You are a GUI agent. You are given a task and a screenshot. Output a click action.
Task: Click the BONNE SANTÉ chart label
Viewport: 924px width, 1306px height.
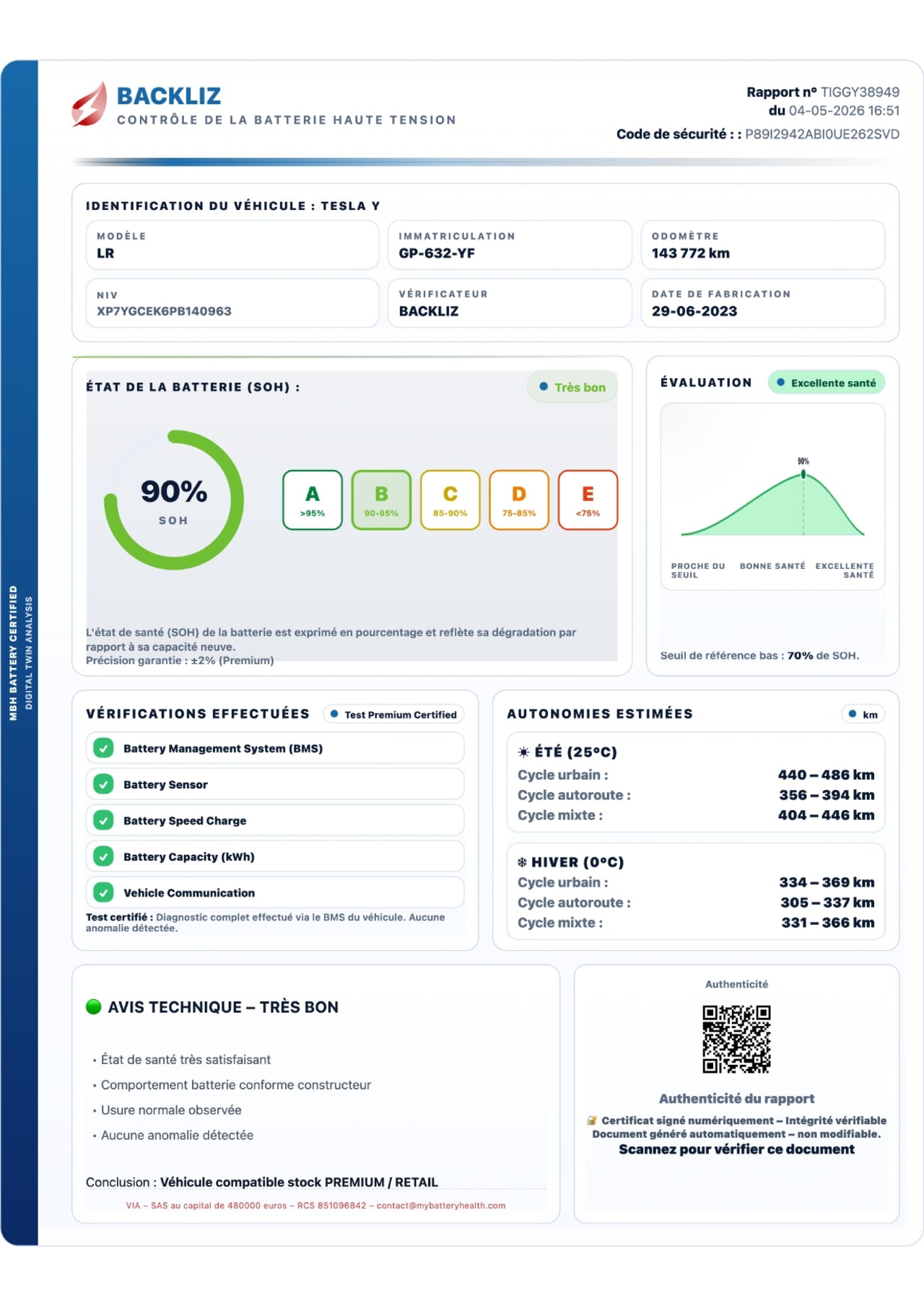click(x=772, y=566)
